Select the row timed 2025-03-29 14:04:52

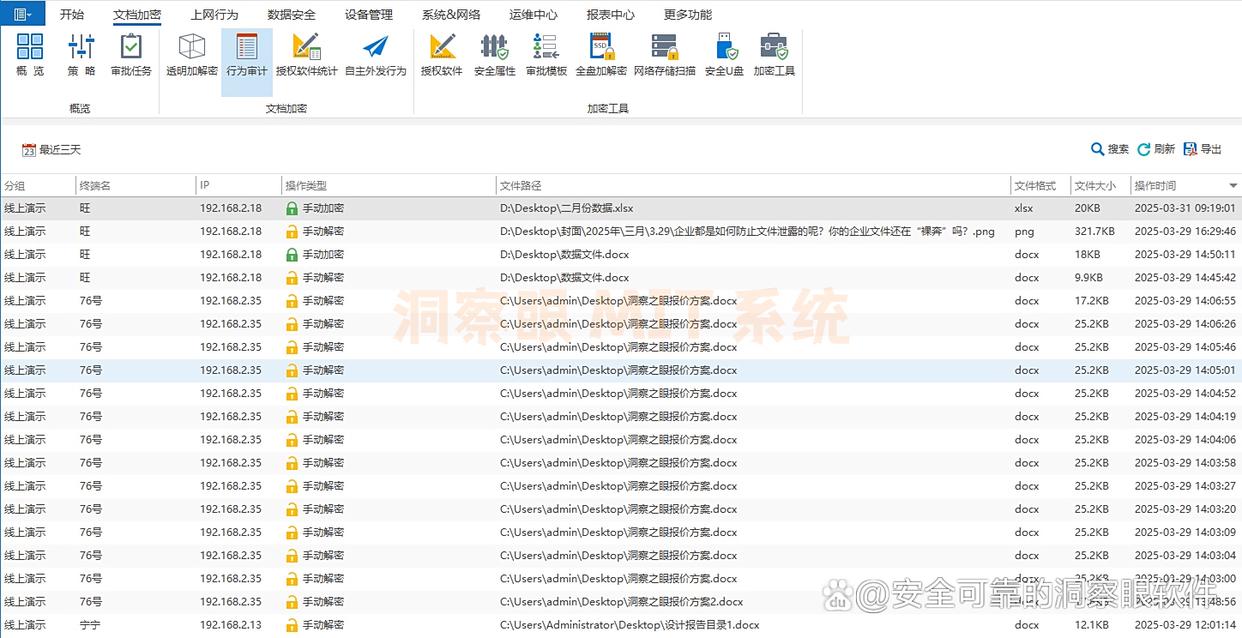click(x=621, y=393)
